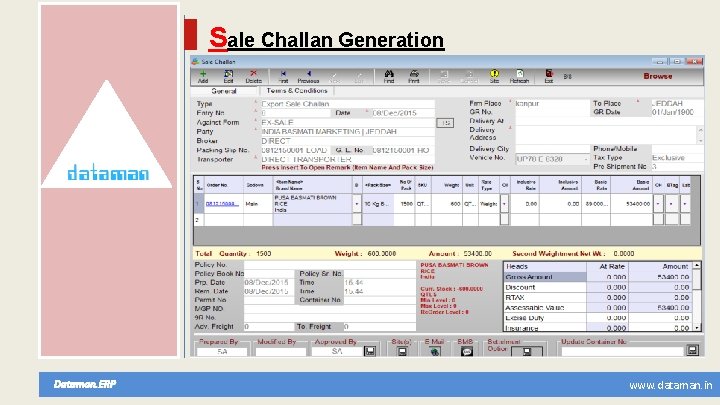
Task: Select the Assessable Value heads row
Action: pos(598,308)
